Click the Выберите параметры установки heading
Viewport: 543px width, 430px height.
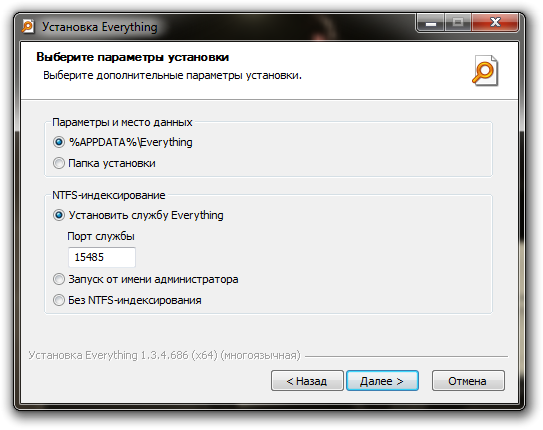133,57
